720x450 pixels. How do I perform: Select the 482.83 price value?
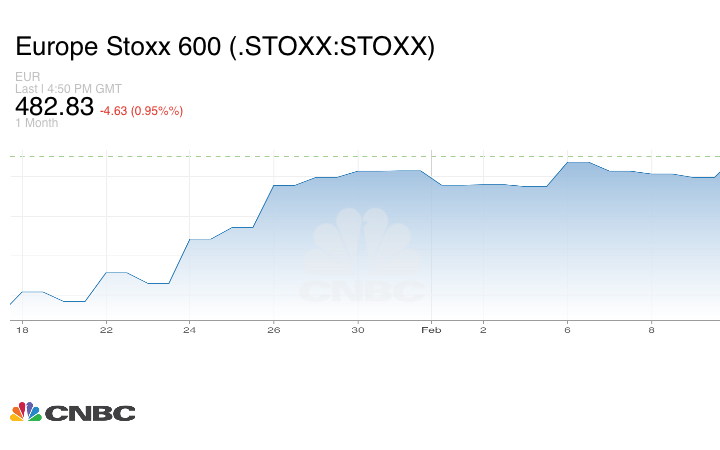(x=54, y=106)
